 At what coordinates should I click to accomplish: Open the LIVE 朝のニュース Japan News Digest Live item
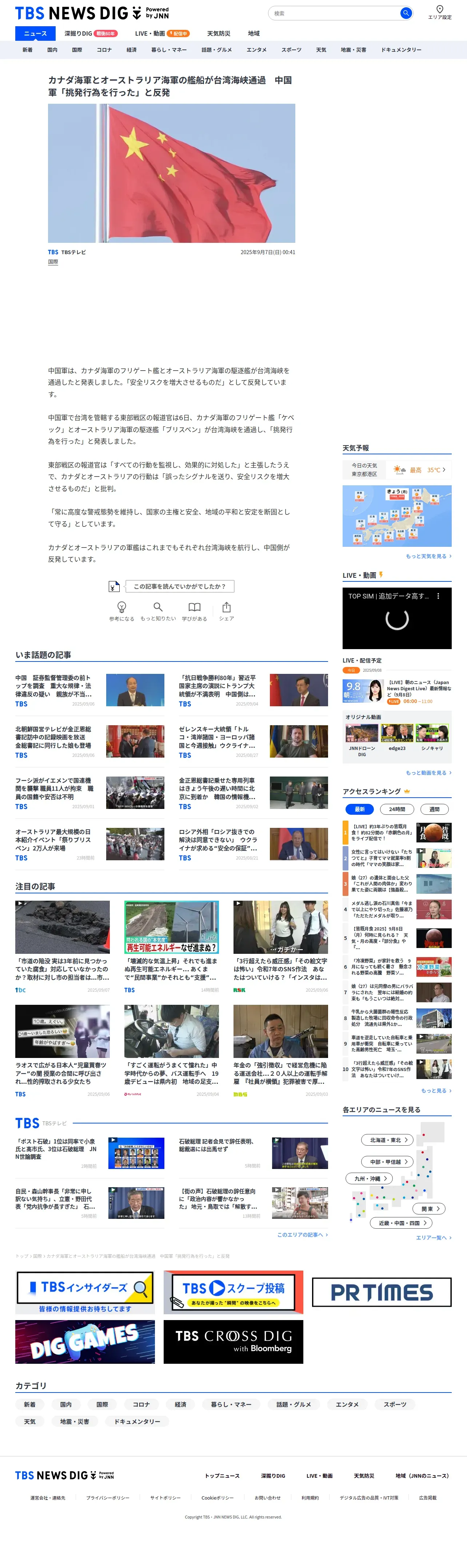[397, 691]
